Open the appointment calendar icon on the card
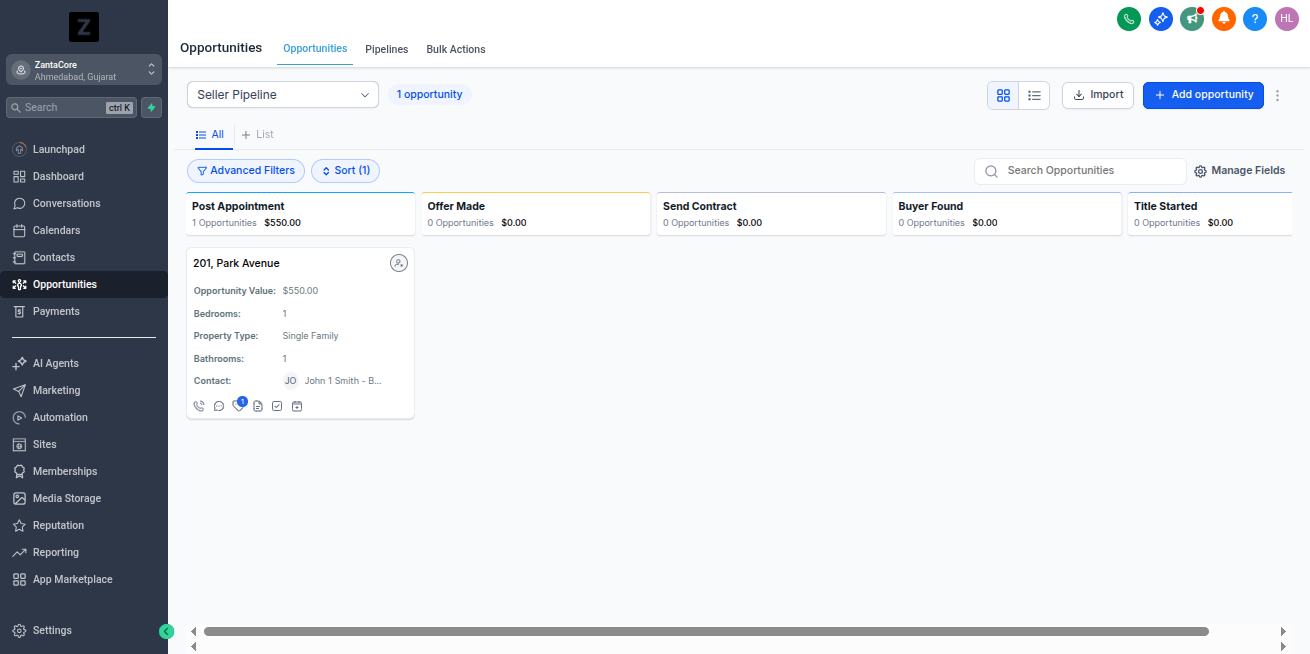Screen dimensions: 1310x654 coord(297,405)
